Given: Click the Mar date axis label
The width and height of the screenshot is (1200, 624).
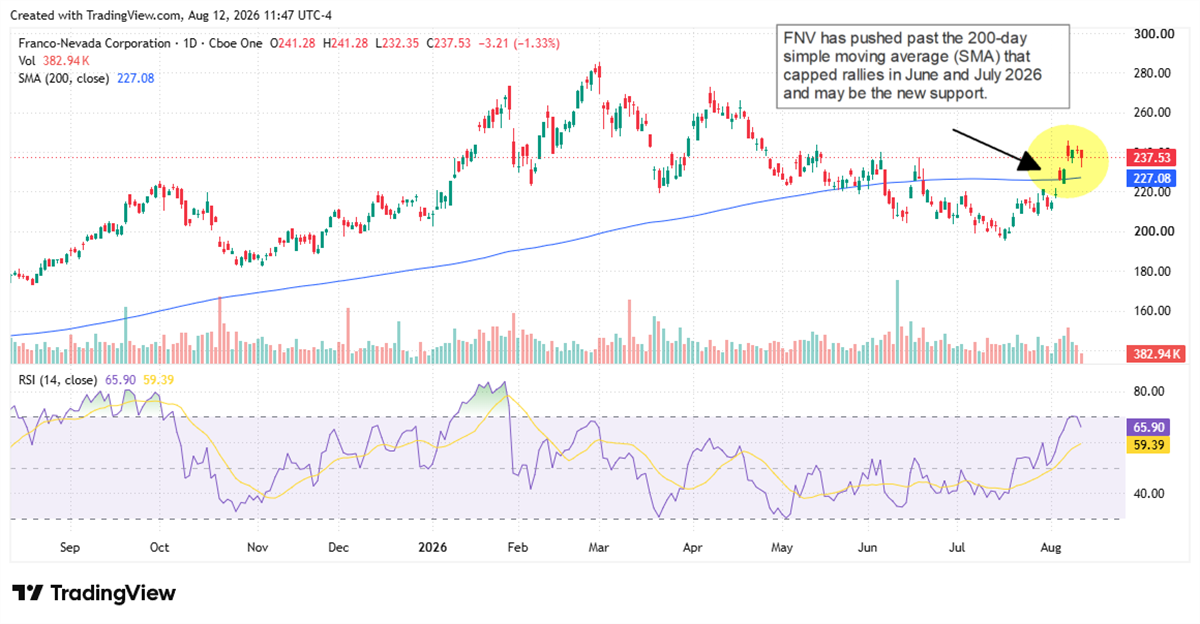Looking at the screenshot, I should point(599,548).
